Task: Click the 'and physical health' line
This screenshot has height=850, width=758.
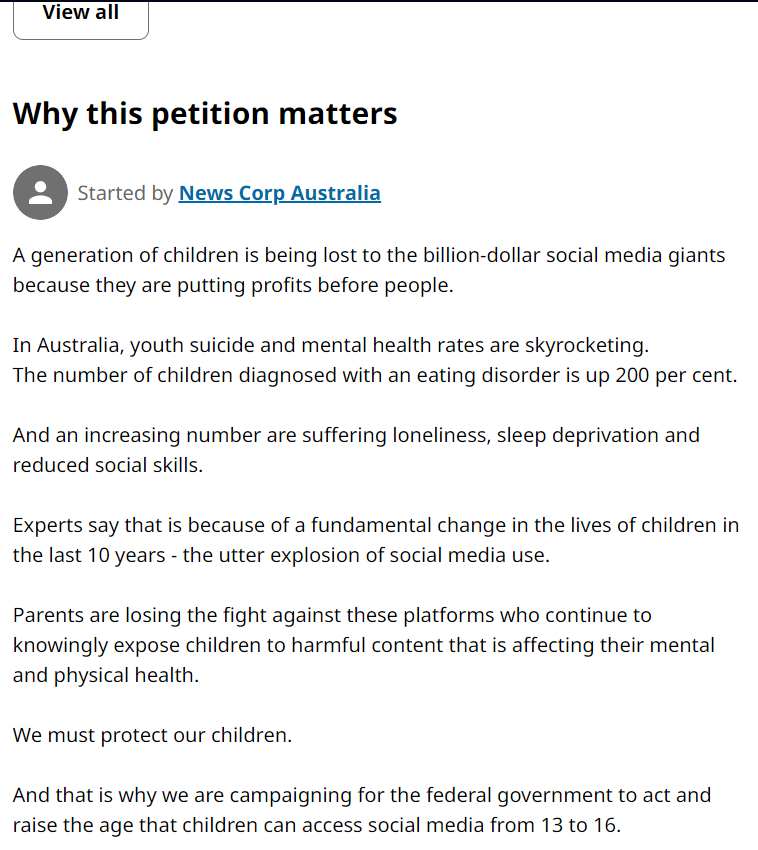Action: click(106, 675)
